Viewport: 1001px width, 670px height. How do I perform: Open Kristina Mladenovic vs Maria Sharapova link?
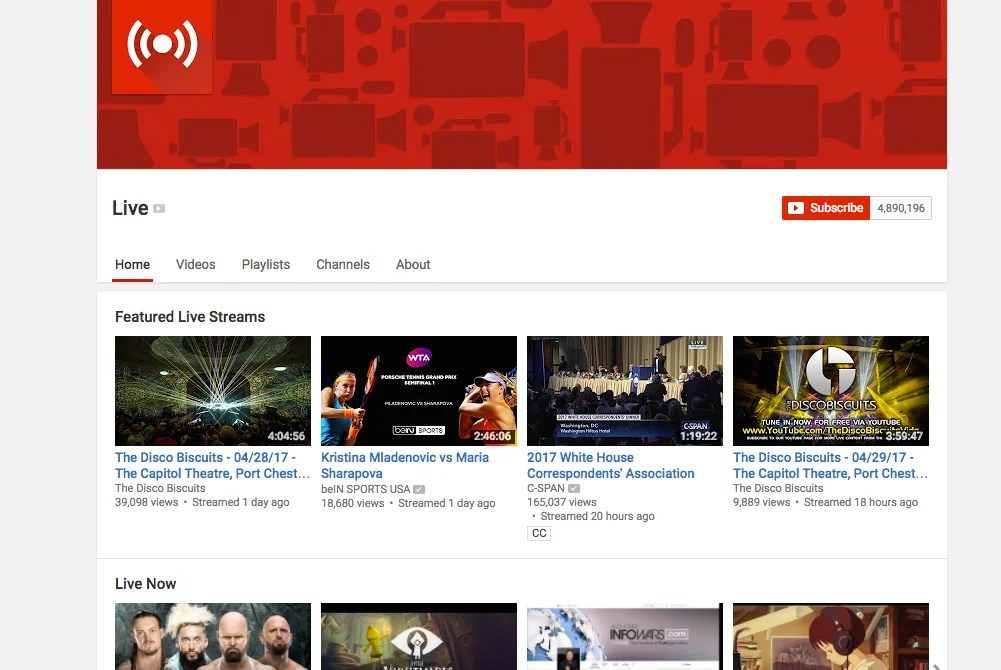click(405, 465)
